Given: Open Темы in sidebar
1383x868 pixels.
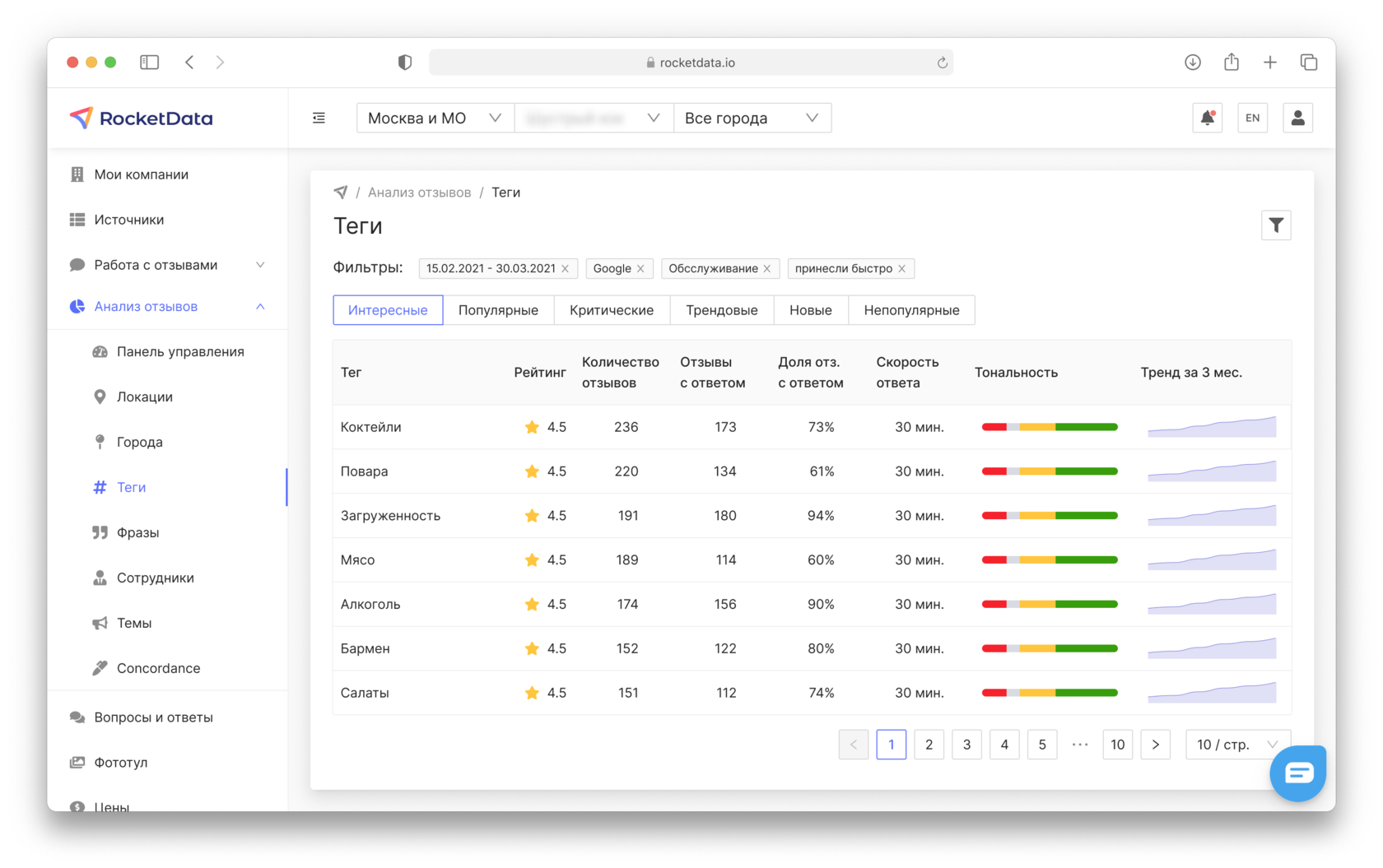Looking at the screenshot, I should coord(168,623).
